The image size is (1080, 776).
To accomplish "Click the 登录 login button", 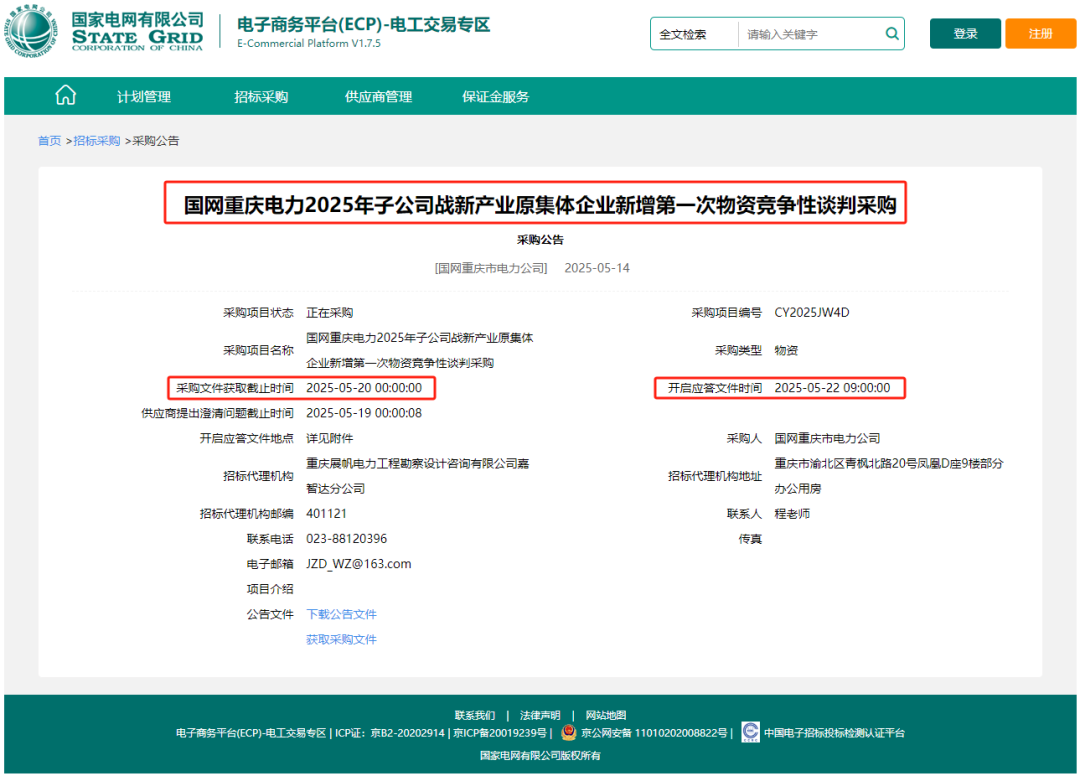I will point(965,34).
